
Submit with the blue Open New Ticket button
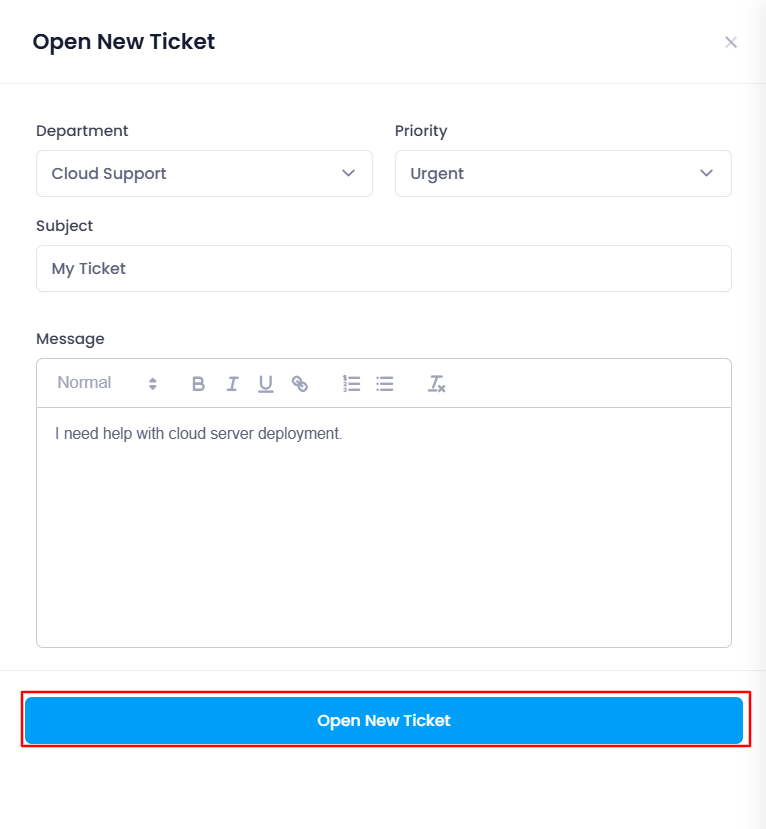point(384,720)
